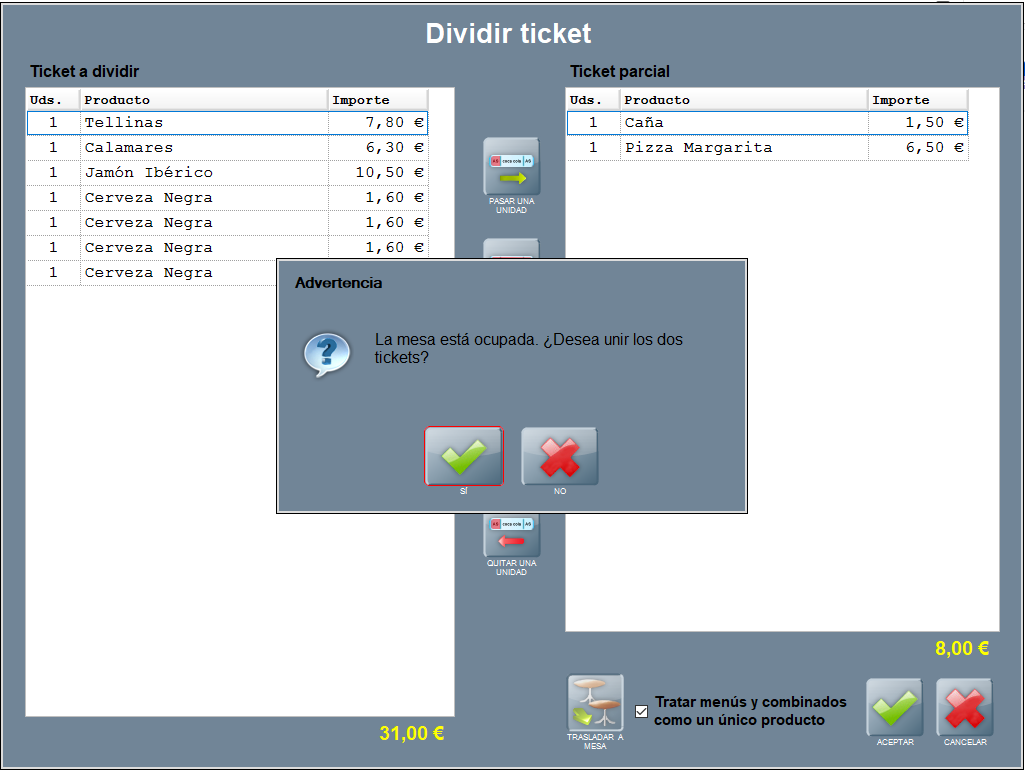This screenshot has height=770, width=1025.
Task: Accept the split with the Aceptar checkmark
Action: point(894,707)
